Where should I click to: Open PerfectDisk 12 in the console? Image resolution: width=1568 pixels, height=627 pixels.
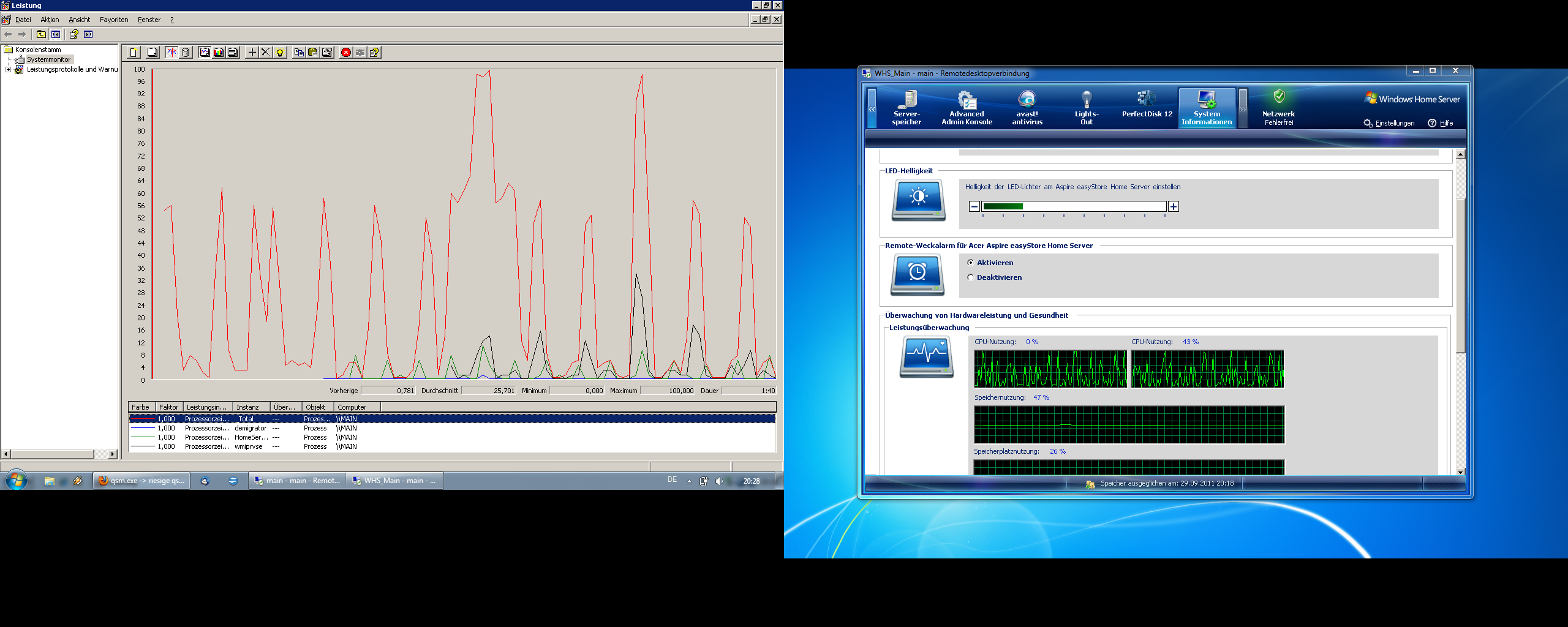coord(1147,105)
